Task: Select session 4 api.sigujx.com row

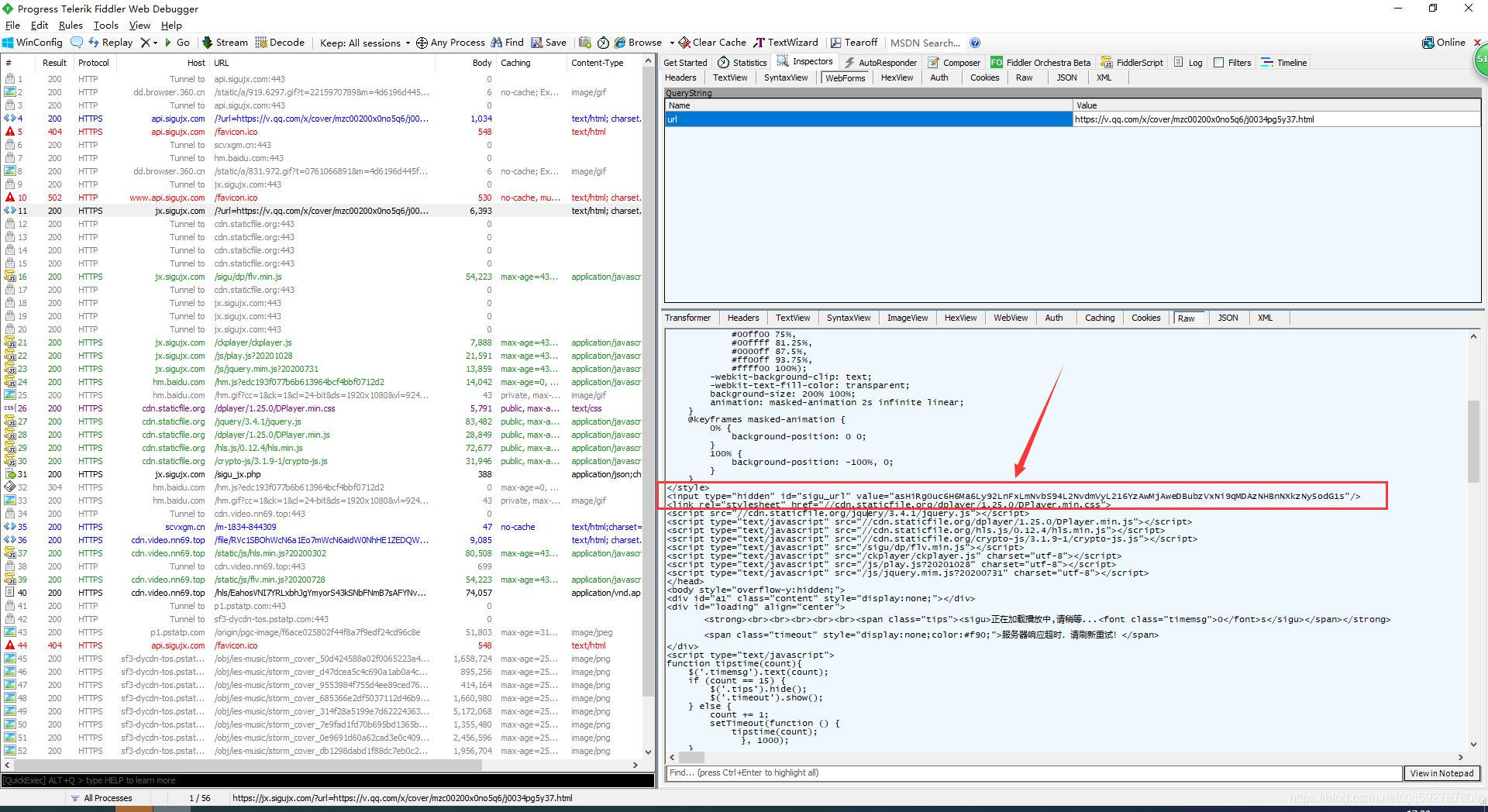Action: coord(322,119)
